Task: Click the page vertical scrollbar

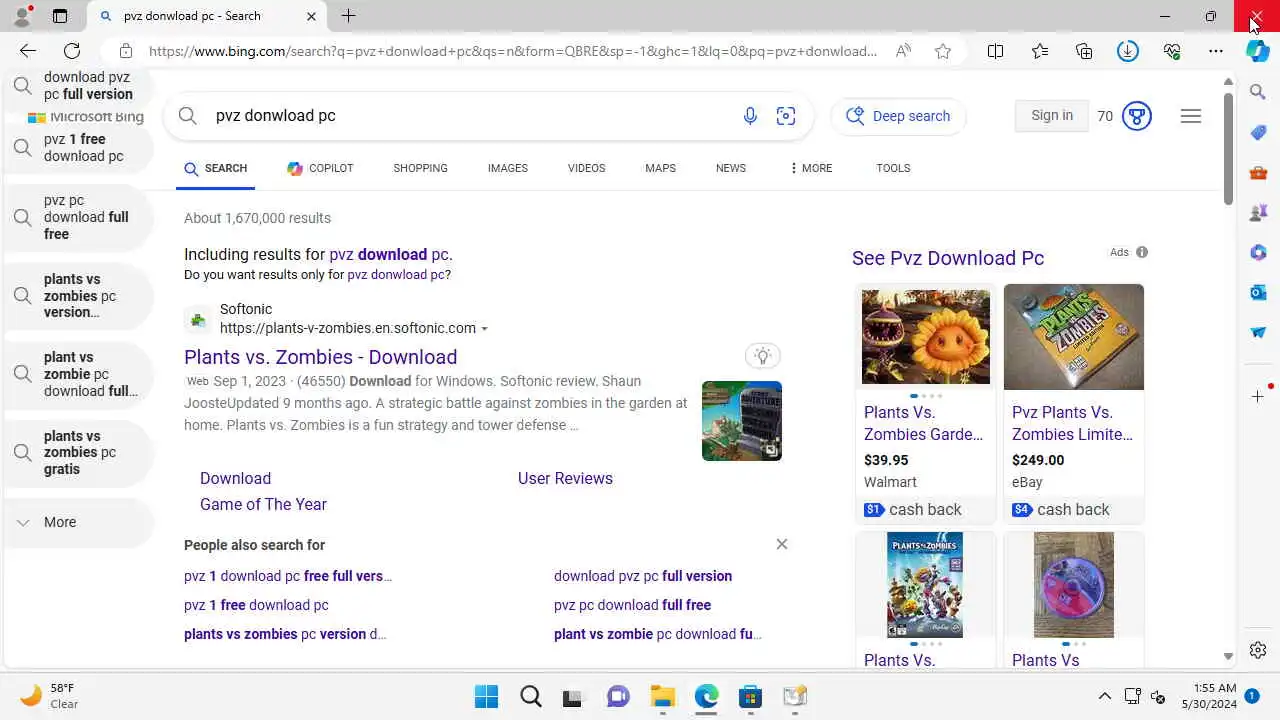Action: point(1228,148)
